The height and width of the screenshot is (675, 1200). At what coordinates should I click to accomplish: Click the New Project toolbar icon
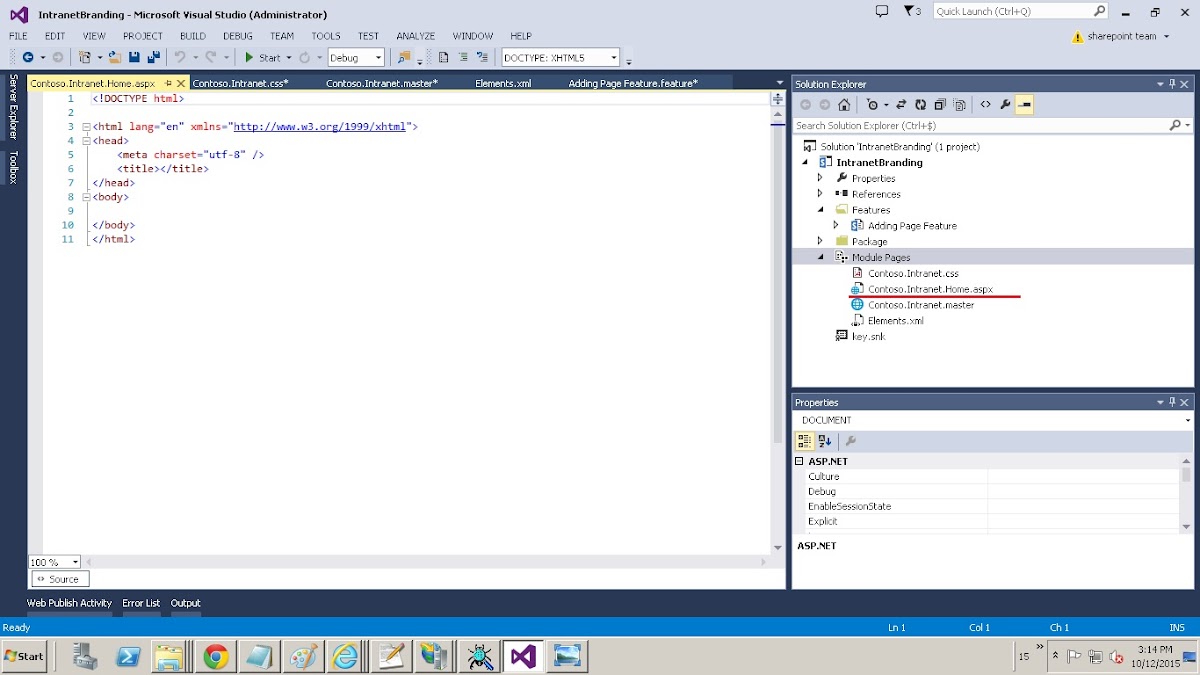[x=85, y=58]
